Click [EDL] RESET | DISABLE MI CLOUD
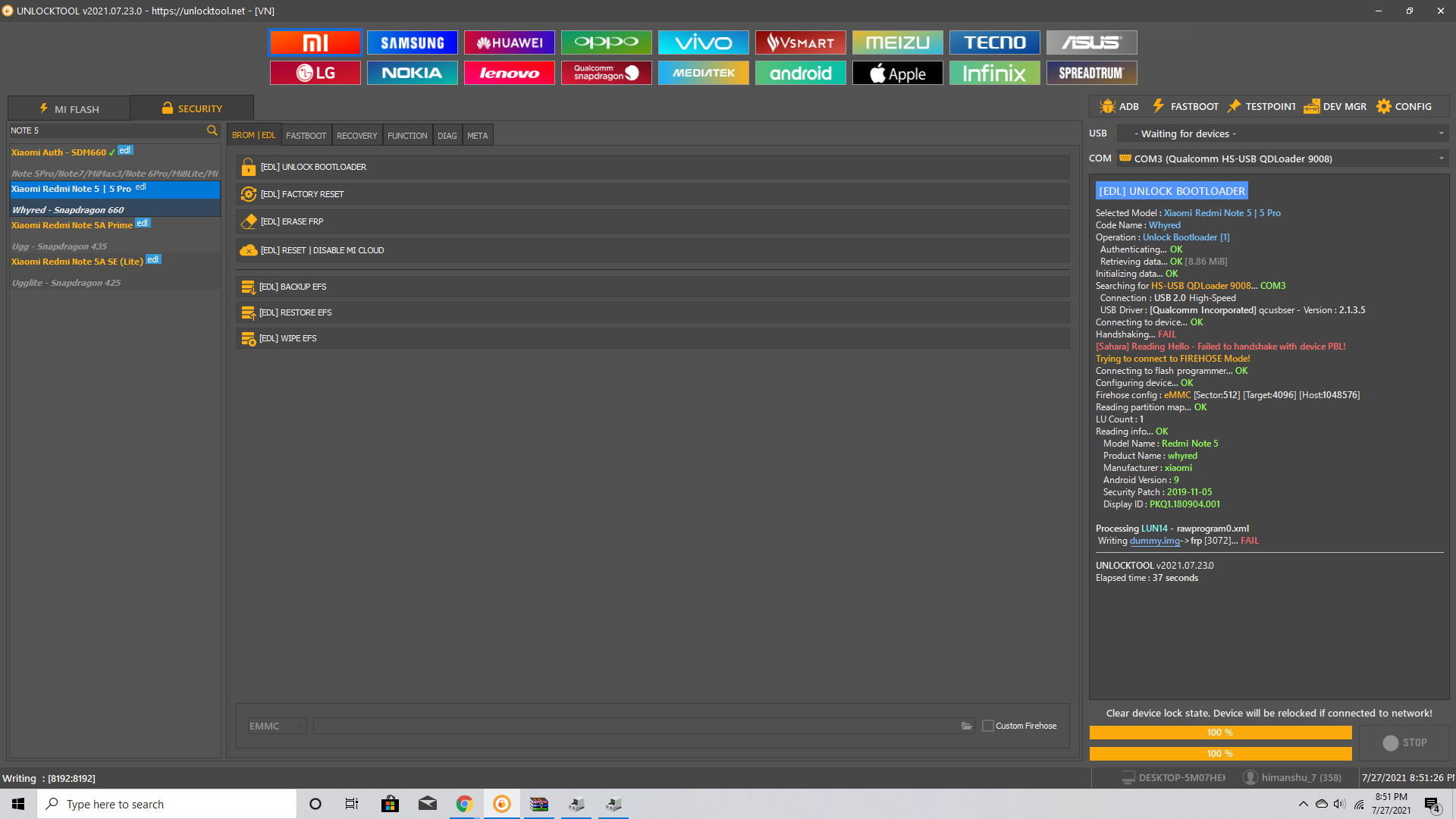The height and width of the screenshot is (819, 1456). click(x=653, y=250)
